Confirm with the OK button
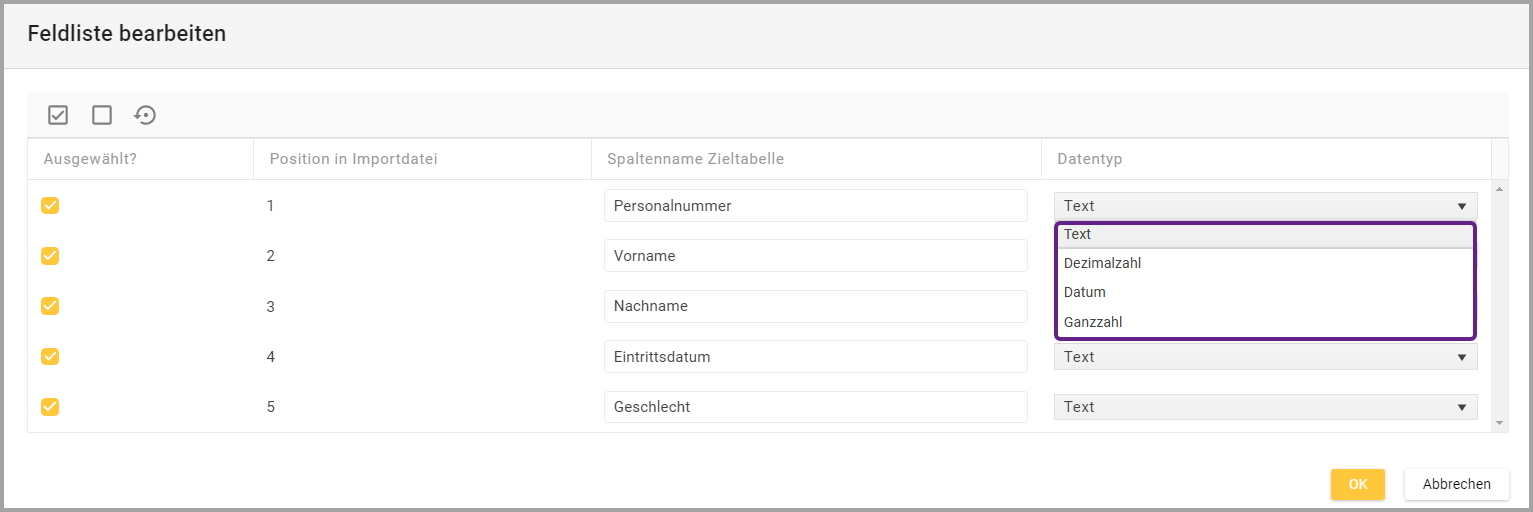The height and width of the screenshot is (512, 1533). (1357, 484)
